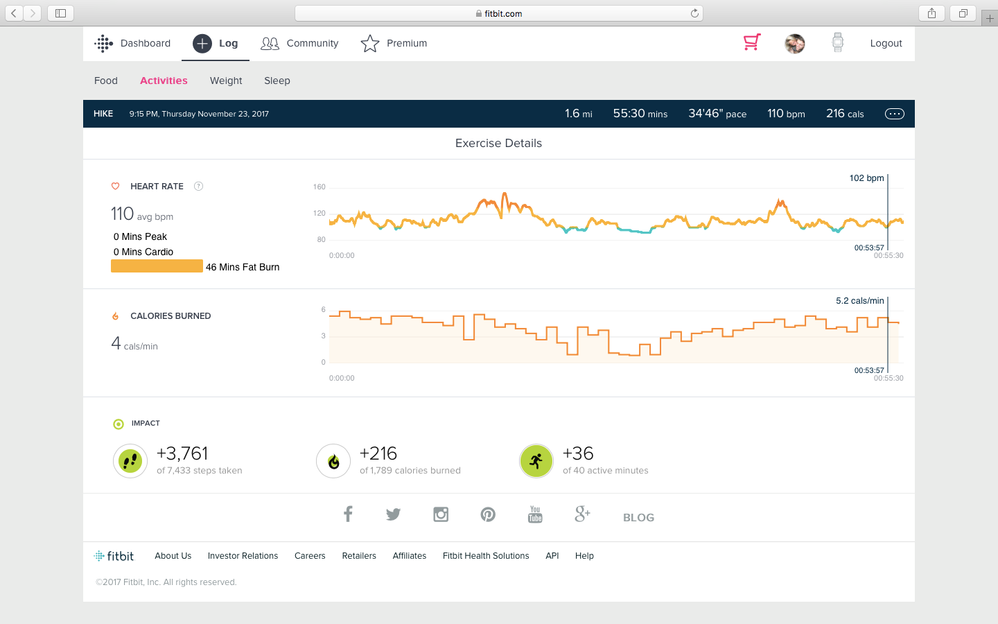Screen dimensions: 998x624
Task: Click the heart rate help question mark
Action: pos(198,186)
